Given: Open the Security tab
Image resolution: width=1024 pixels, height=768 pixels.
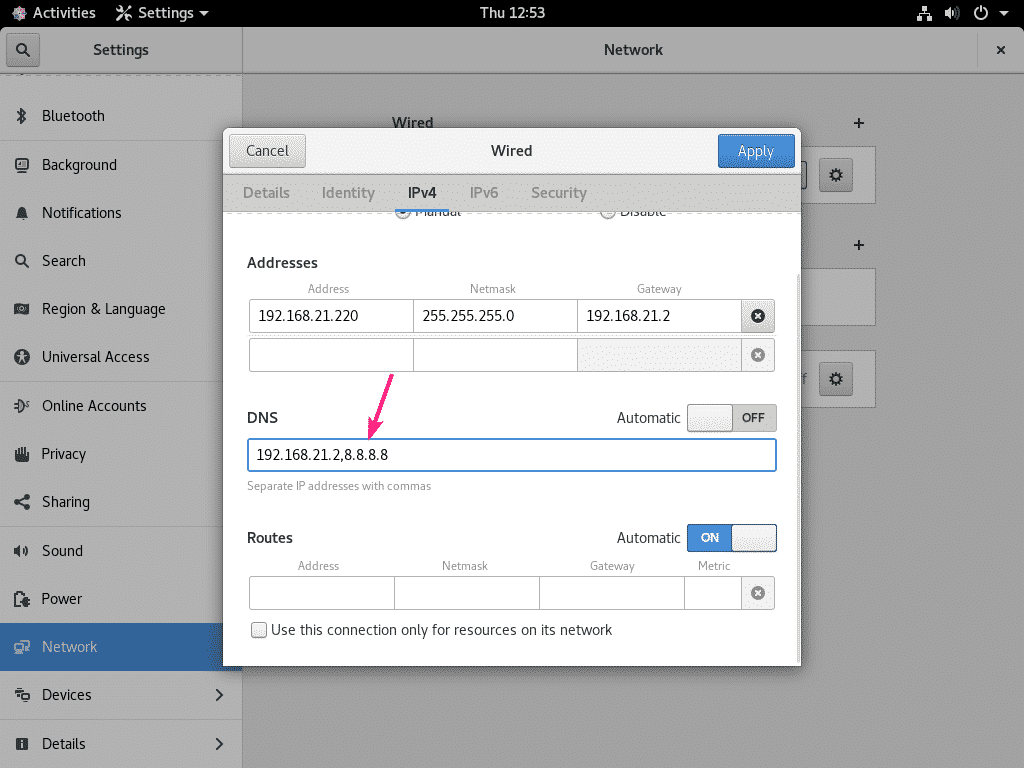Looking at the screenshot, I should [558, 193].
